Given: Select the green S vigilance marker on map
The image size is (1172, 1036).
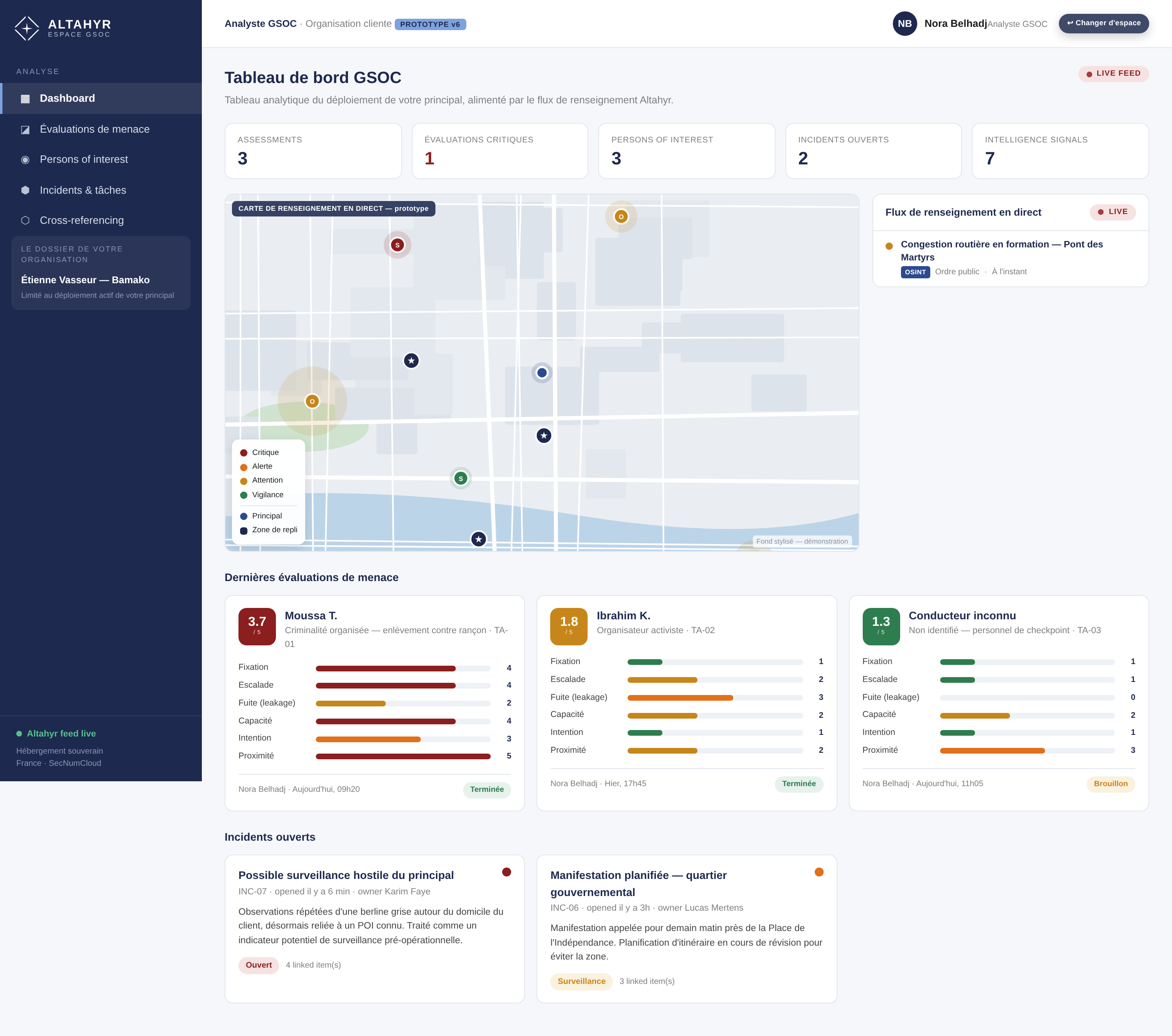Looking at the screenshot, I should click(460, 478).
